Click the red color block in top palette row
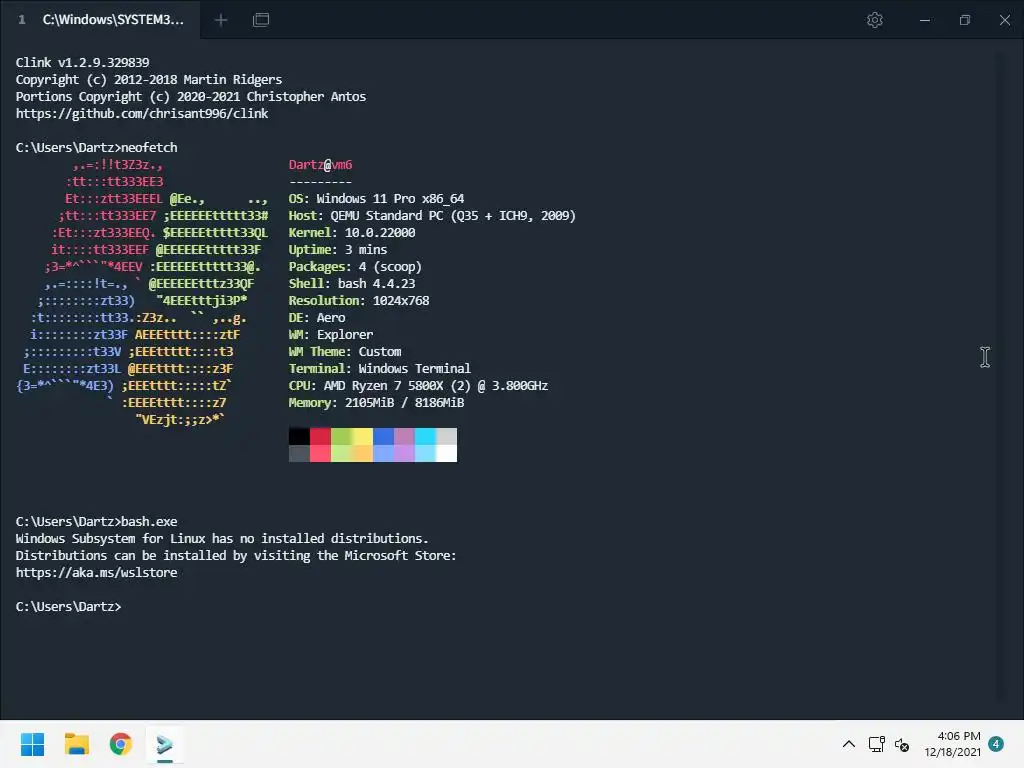1024x768 pixels. click(x=320, y=436)
